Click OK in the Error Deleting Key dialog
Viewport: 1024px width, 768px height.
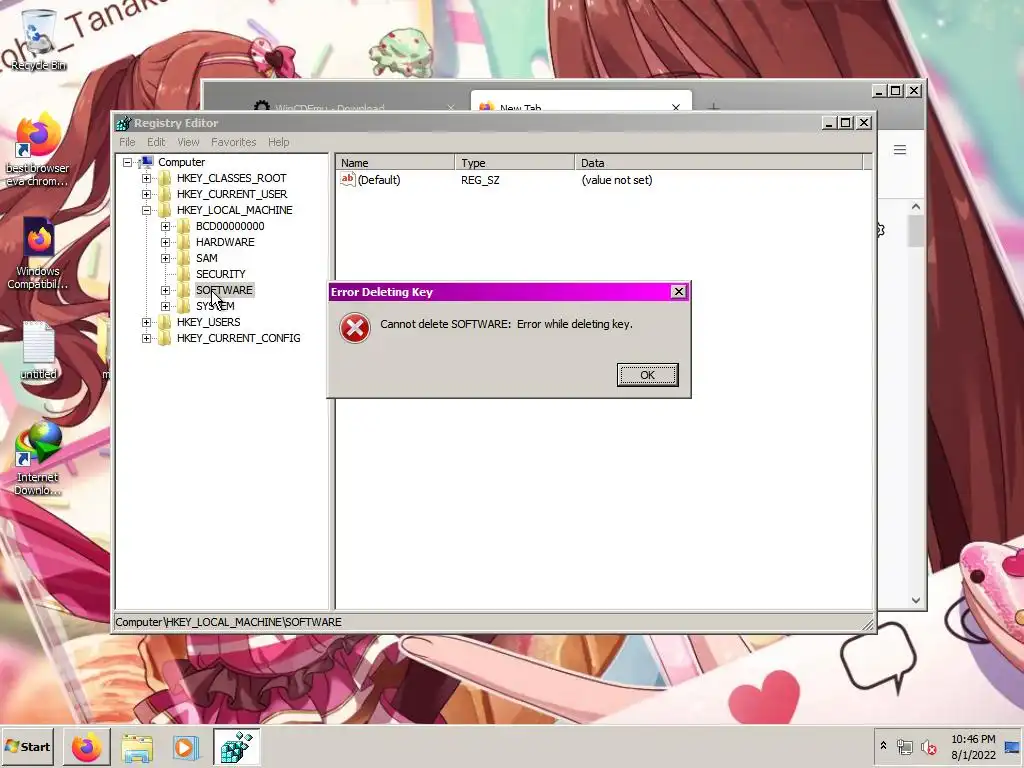(x=647, y=375)
